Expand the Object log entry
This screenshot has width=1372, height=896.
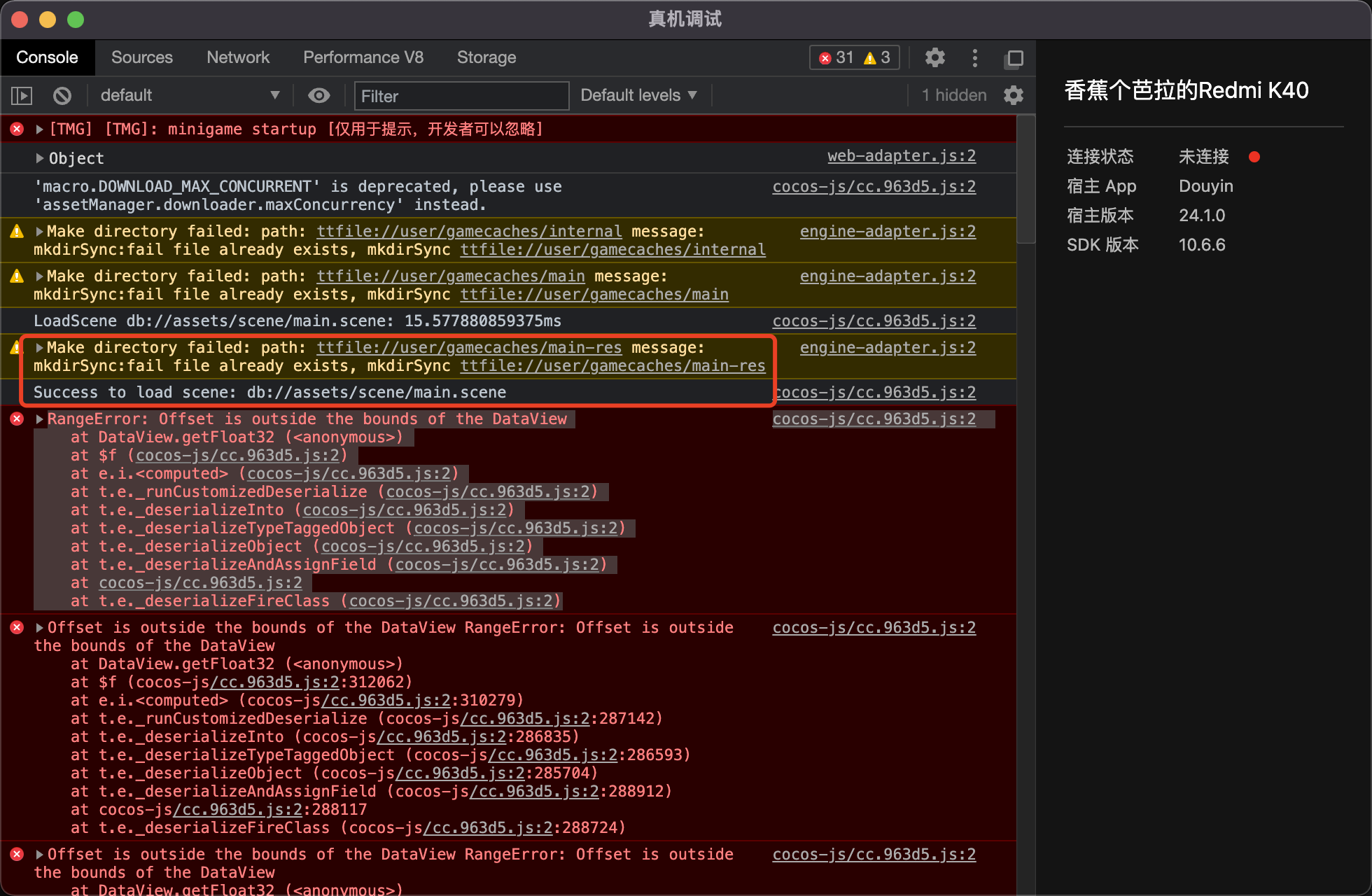pos(40,158)
